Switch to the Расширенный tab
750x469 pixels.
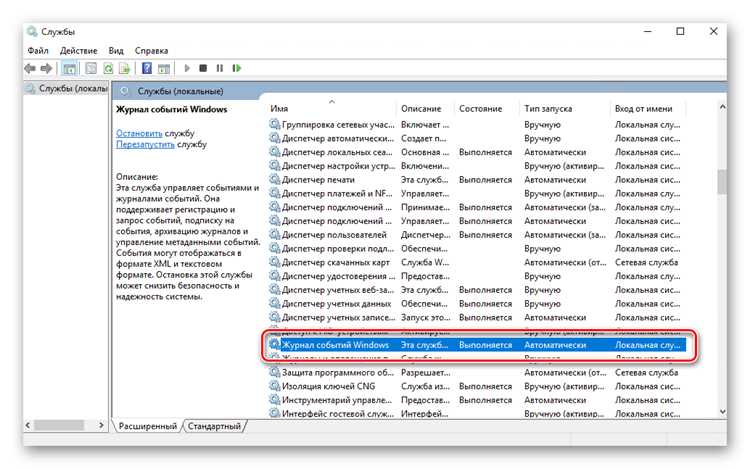147,426
